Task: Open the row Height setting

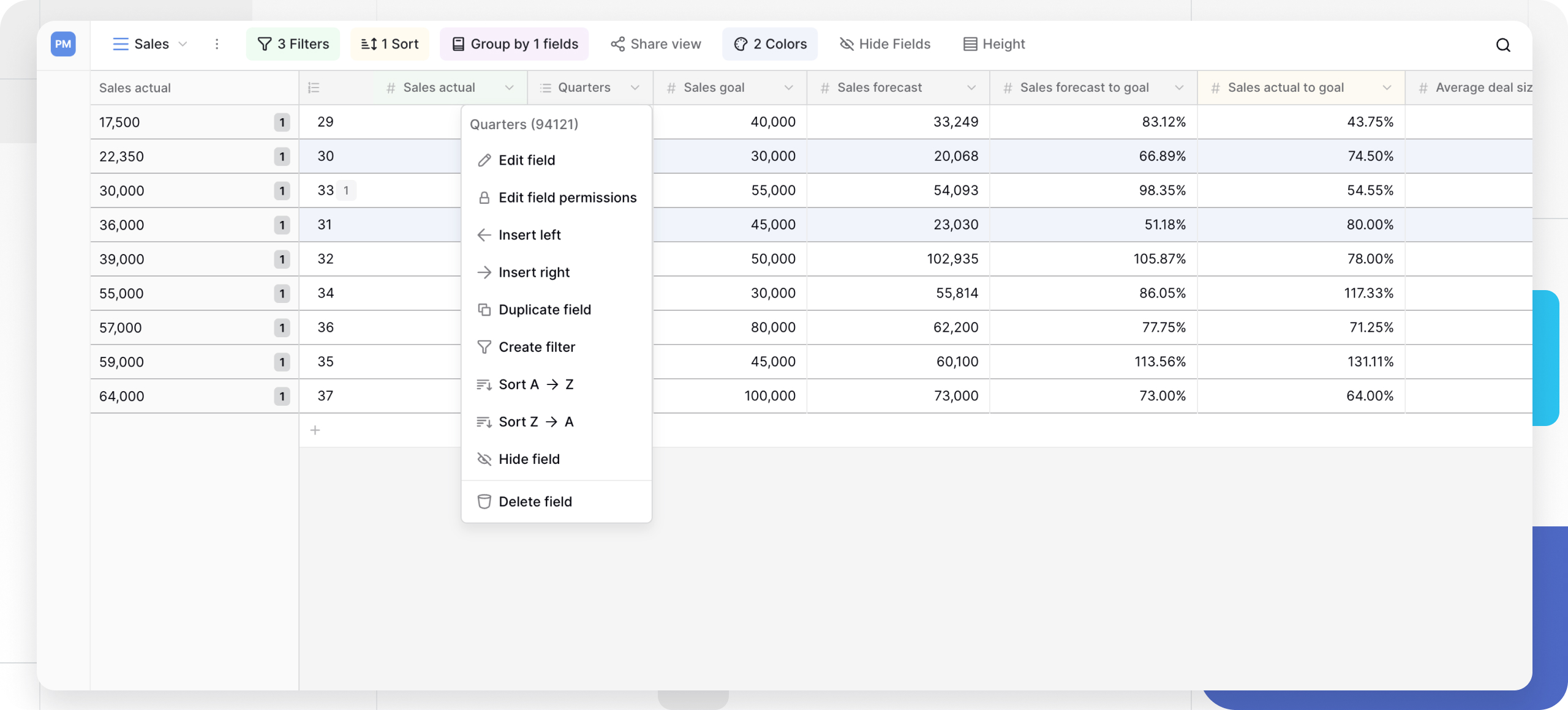Action: coord(993,44)
